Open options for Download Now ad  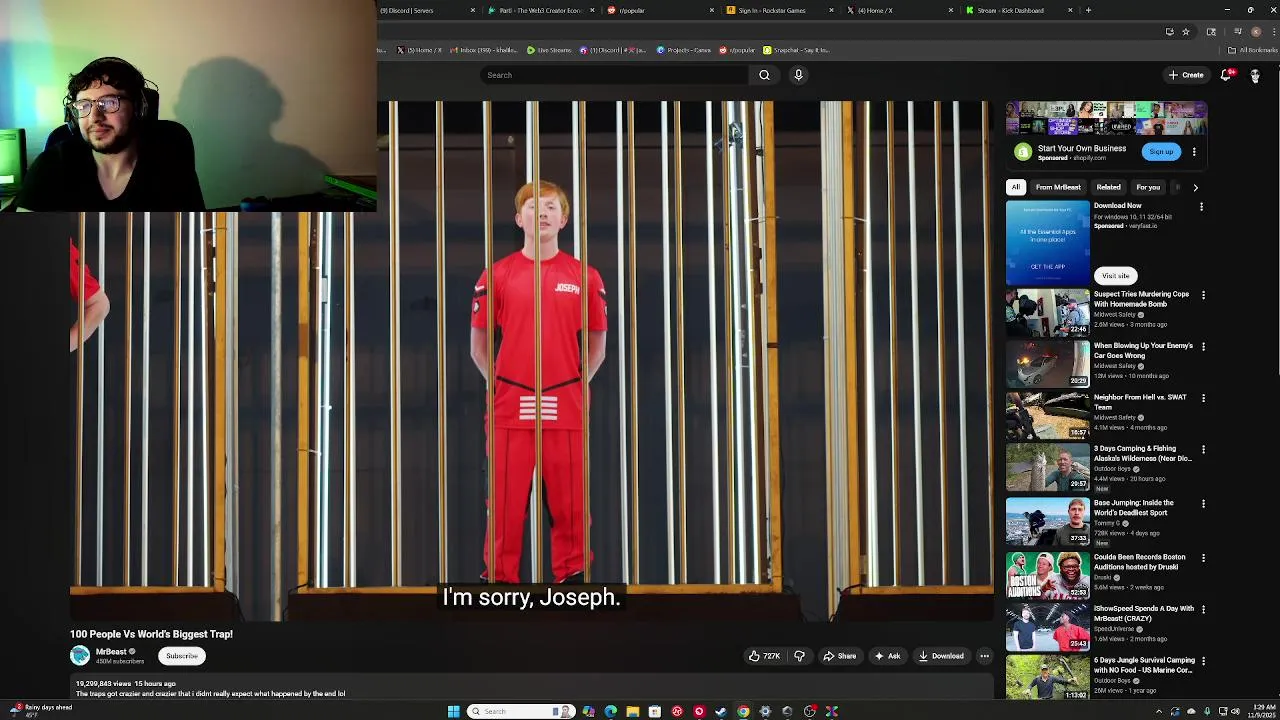[x=1201, y=207]
